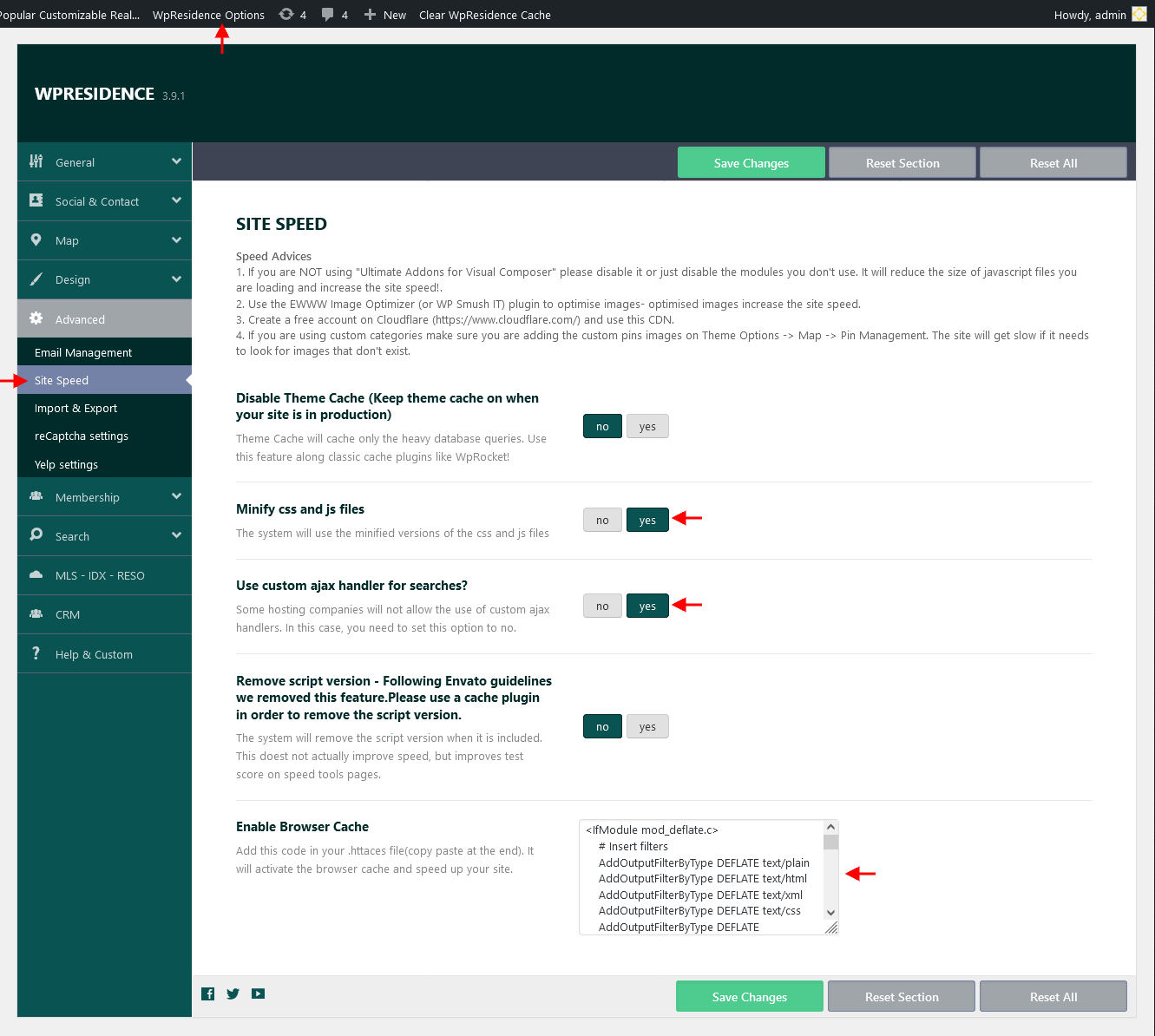Click the Membership group icon in sidebar
Screen dimensions: 1155x1036
tap(36, 496)
